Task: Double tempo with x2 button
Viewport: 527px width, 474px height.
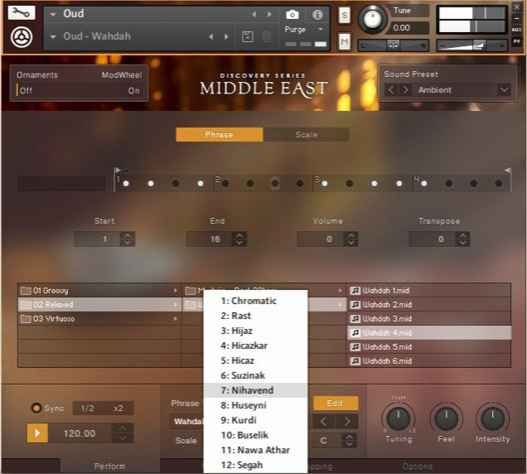Action: click(x=118, y=408)
